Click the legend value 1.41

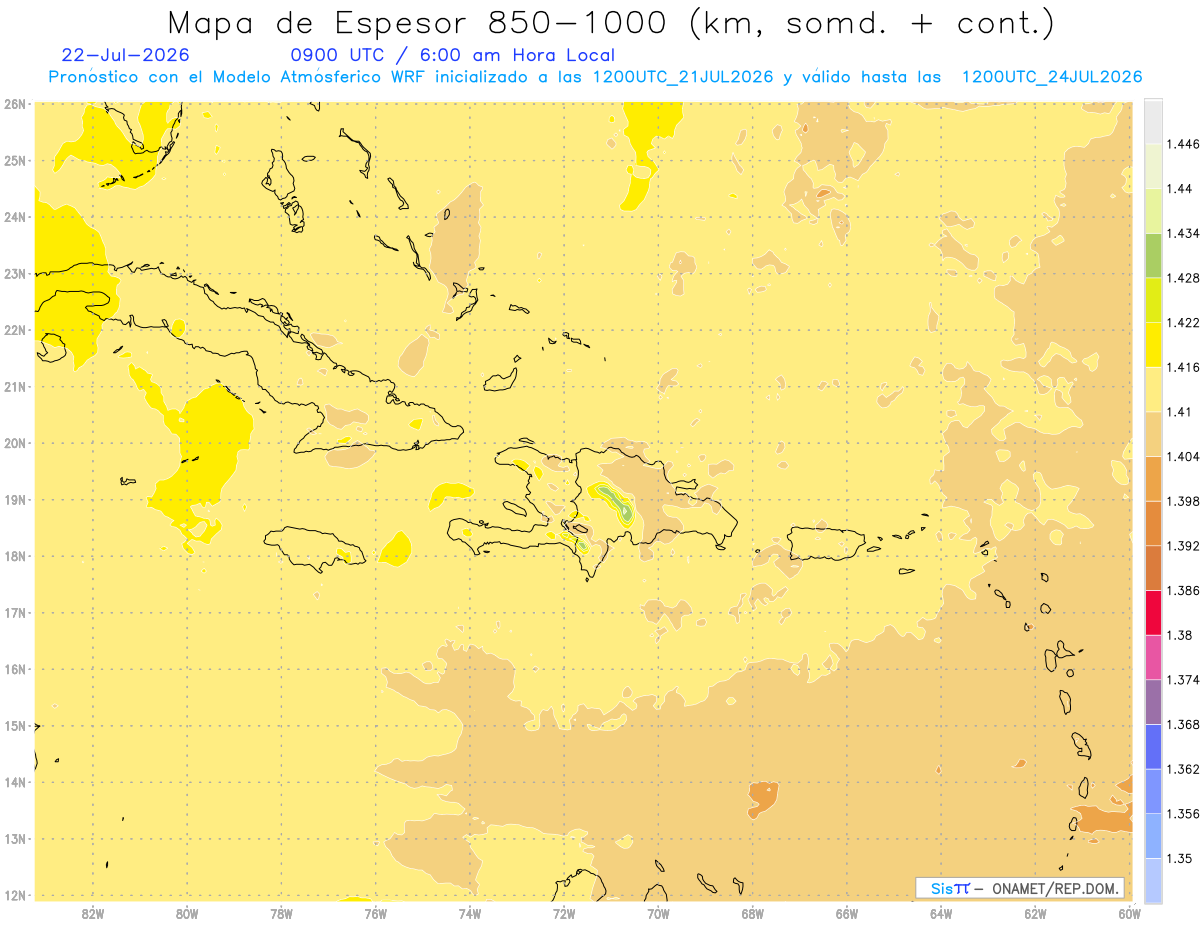1178,412
